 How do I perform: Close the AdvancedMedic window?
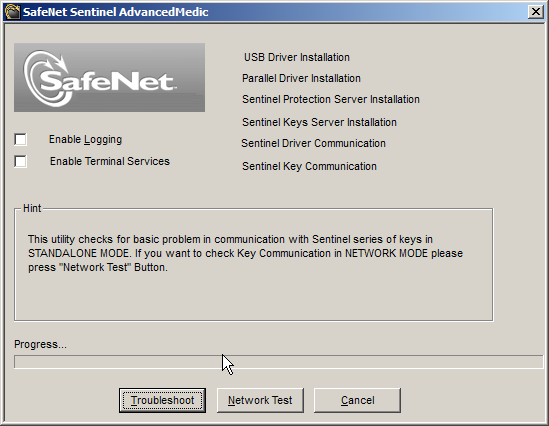pyautogui.click(x=536, y=12)
